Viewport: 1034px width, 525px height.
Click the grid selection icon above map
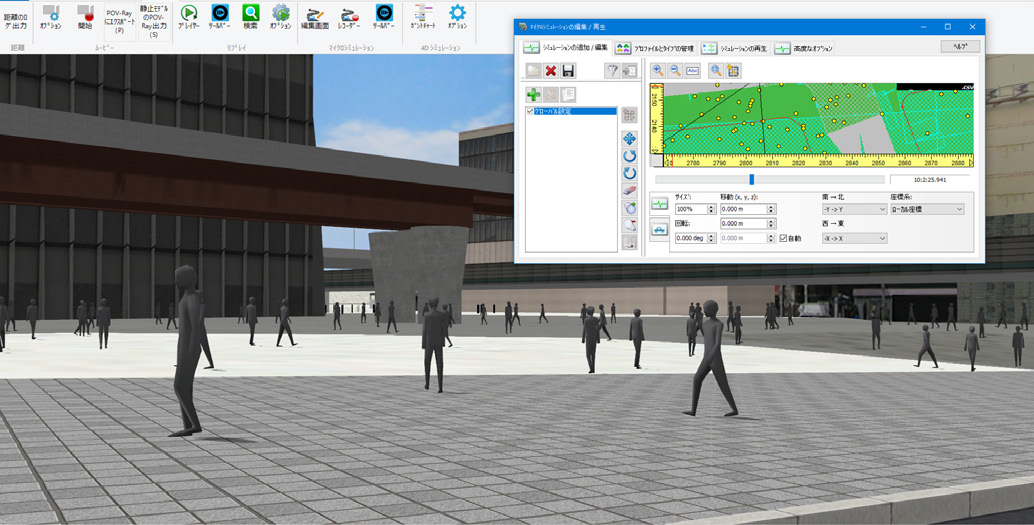733,71
